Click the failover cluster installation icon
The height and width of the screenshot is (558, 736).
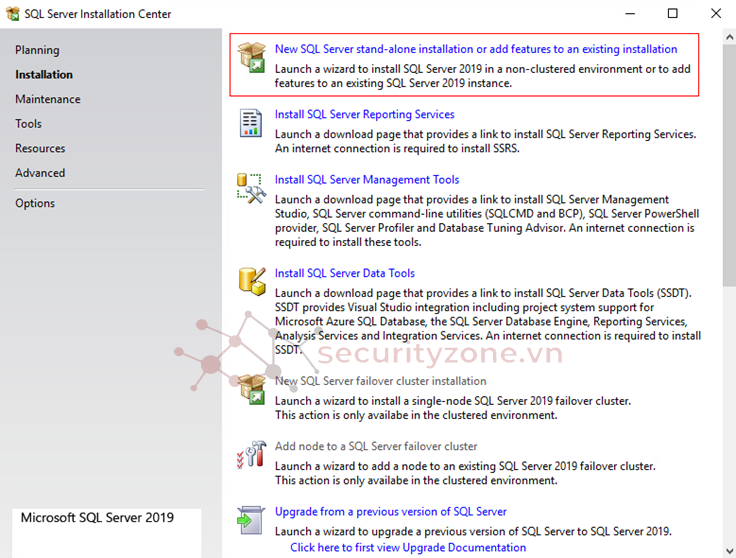click(250, 389)
